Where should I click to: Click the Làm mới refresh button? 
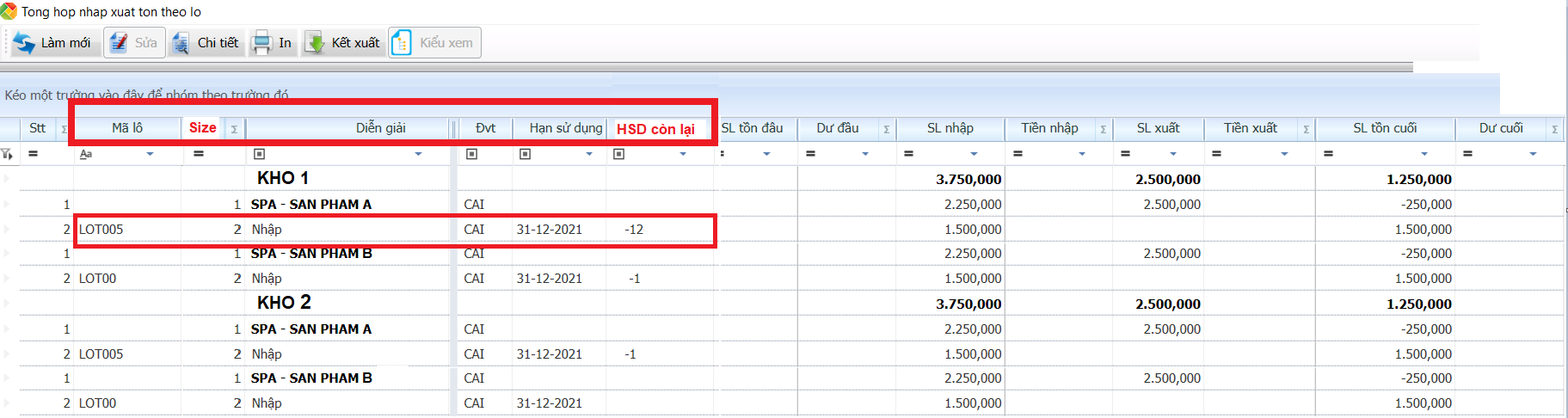[53, 43]
